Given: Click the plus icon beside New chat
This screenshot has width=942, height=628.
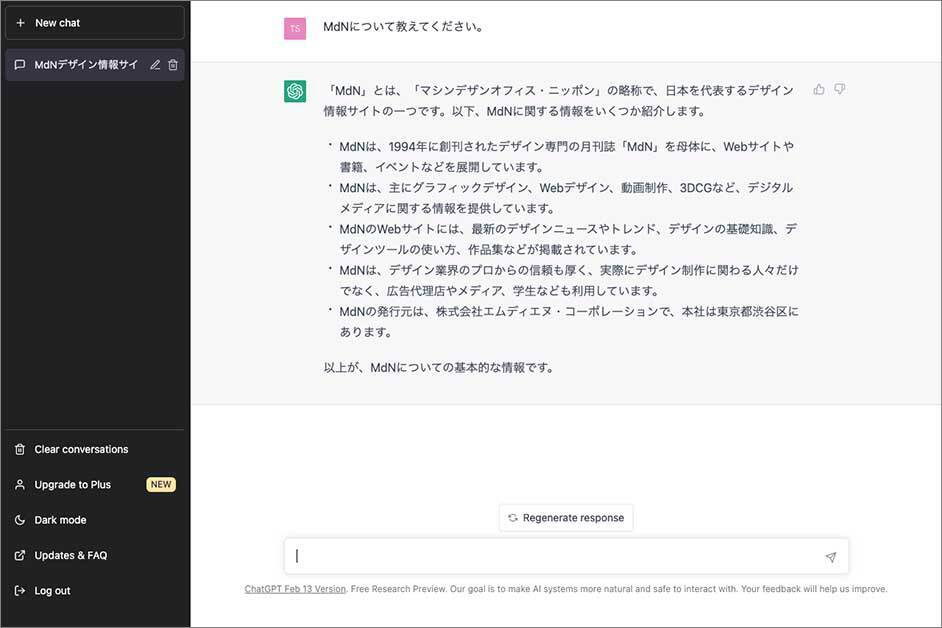Looking at the screenshot, I should [20, 23].
